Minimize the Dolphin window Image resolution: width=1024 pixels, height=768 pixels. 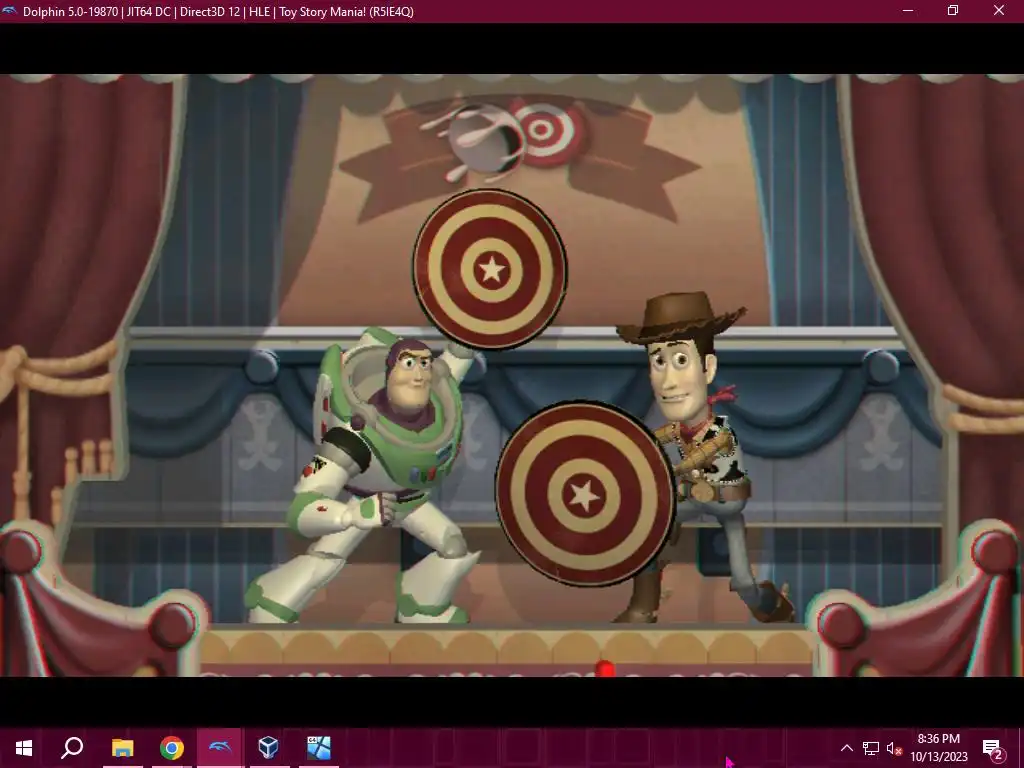tap(908, 11)
